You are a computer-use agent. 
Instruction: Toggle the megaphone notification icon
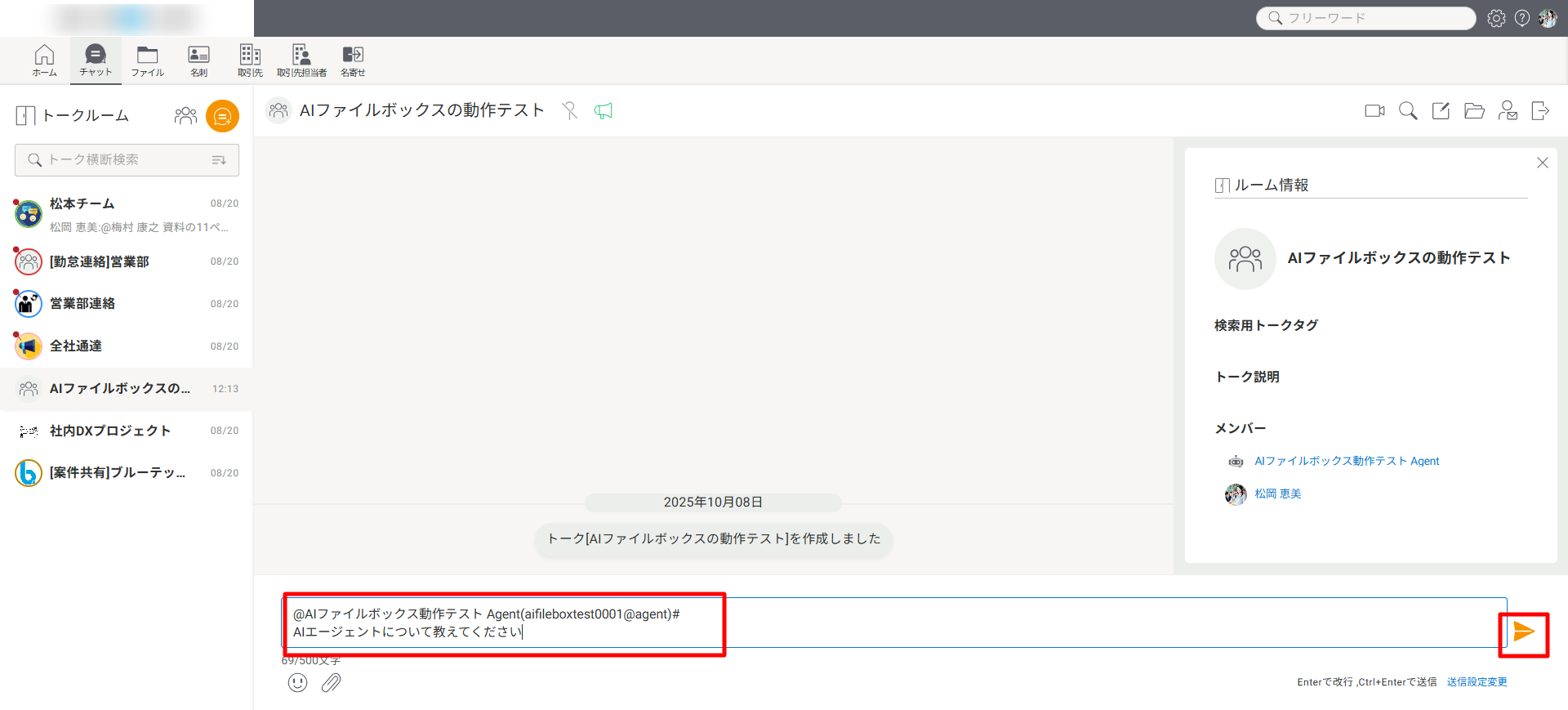point(604,111)
